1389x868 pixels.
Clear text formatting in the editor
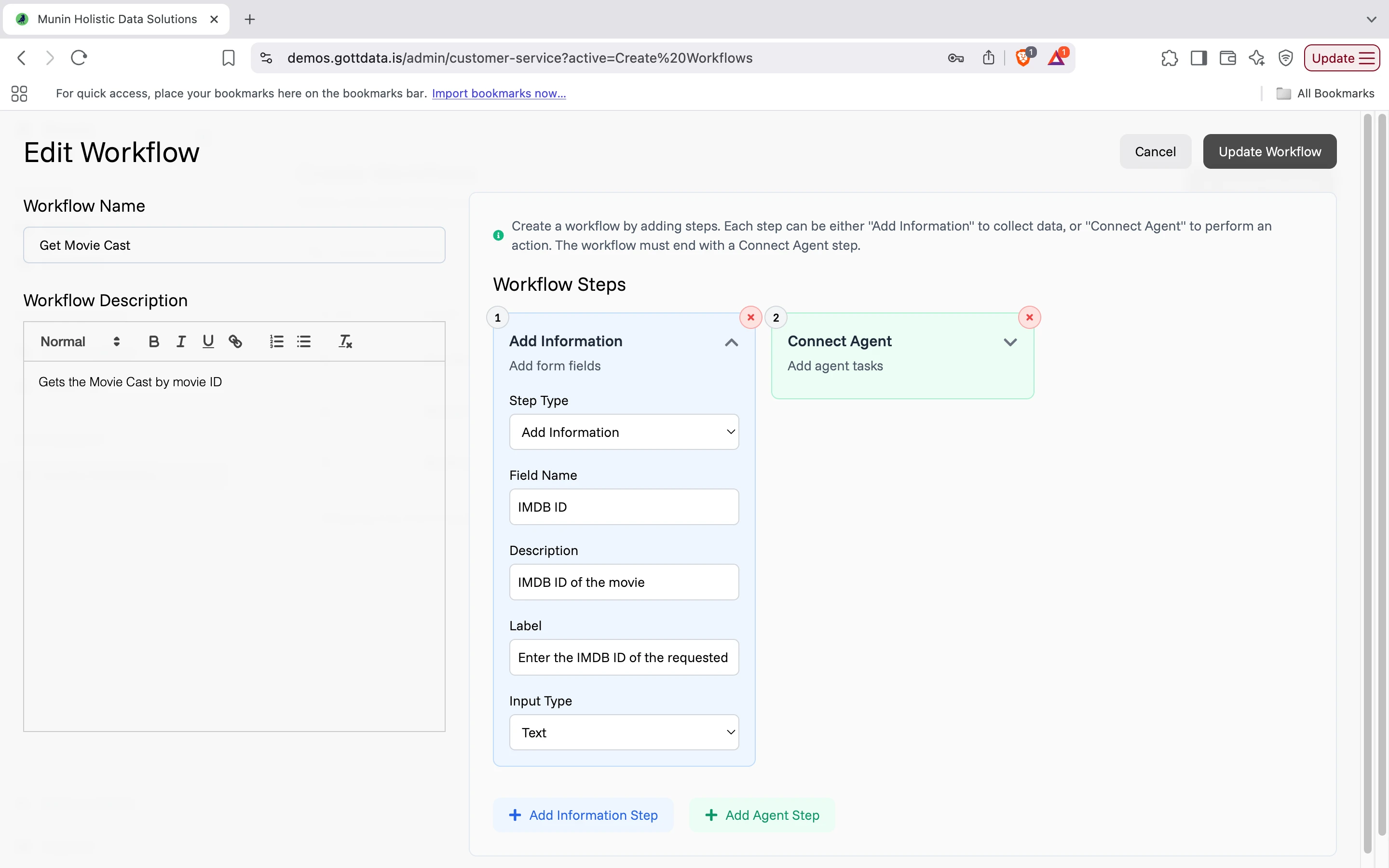coord(344,341)
